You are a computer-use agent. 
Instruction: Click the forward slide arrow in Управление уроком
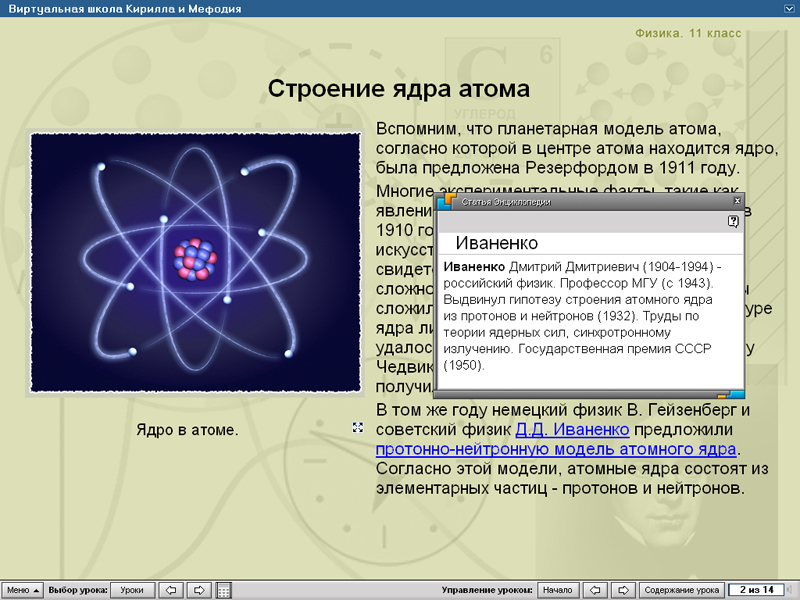tap(621, 589)
